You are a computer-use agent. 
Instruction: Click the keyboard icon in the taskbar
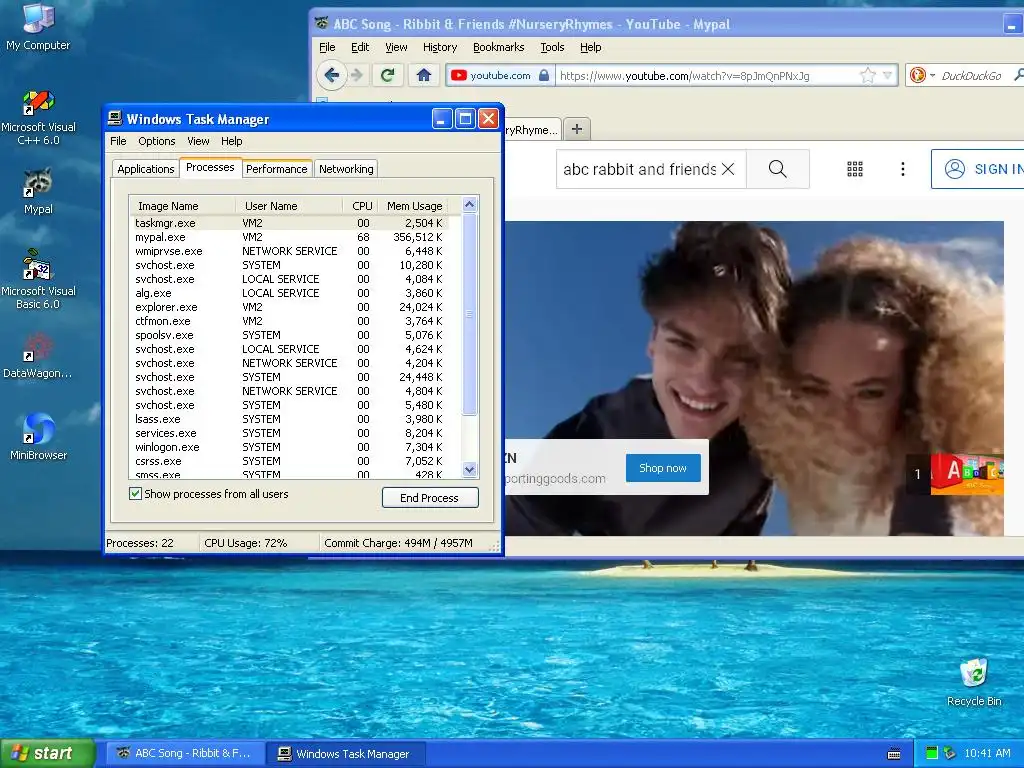(894, 754)
